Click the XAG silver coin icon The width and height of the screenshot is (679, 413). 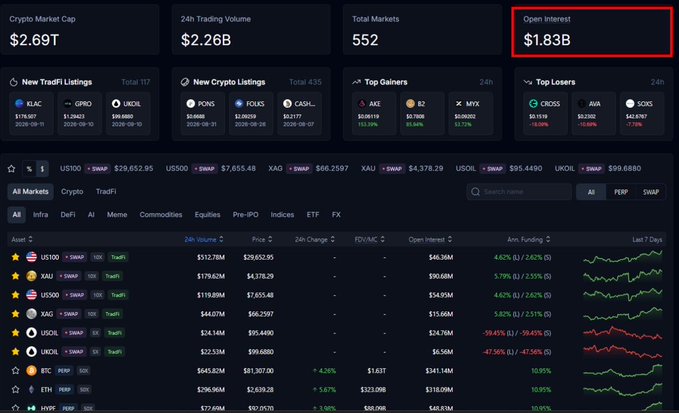coord(31,314)
